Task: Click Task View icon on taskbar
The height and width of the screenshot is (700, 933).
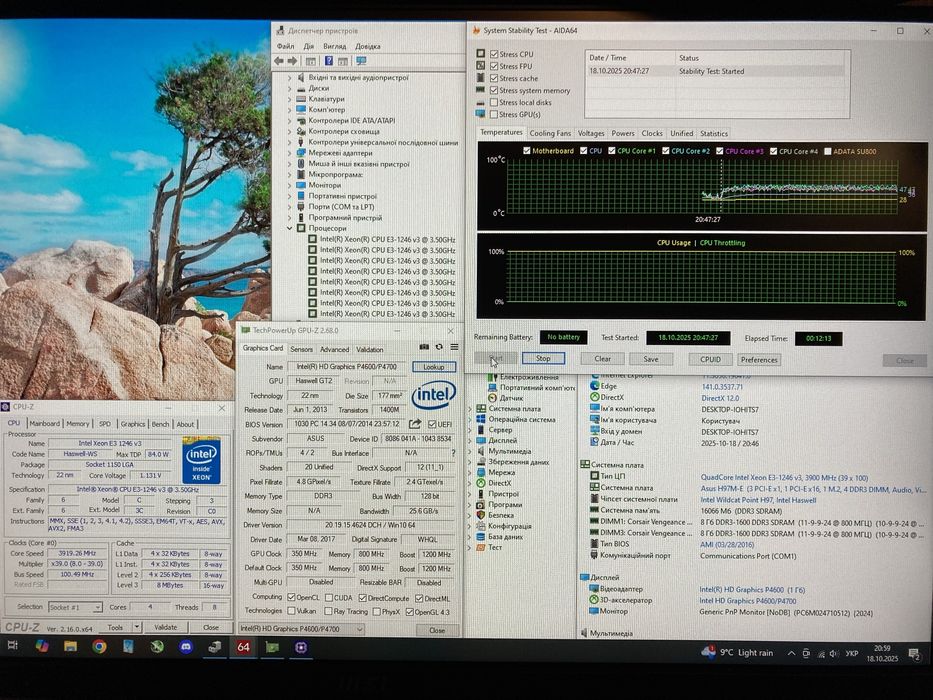Action: tap(12, 646)
